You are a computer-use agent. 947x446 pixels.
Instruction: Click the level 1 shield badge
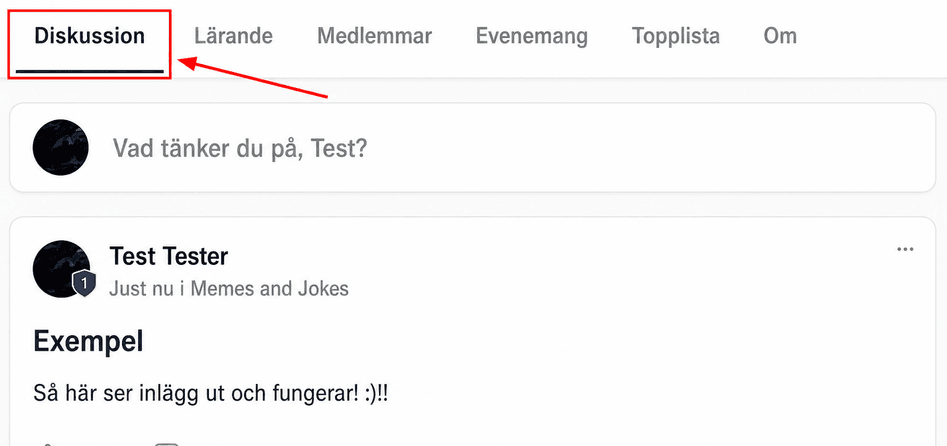point(85,283)
